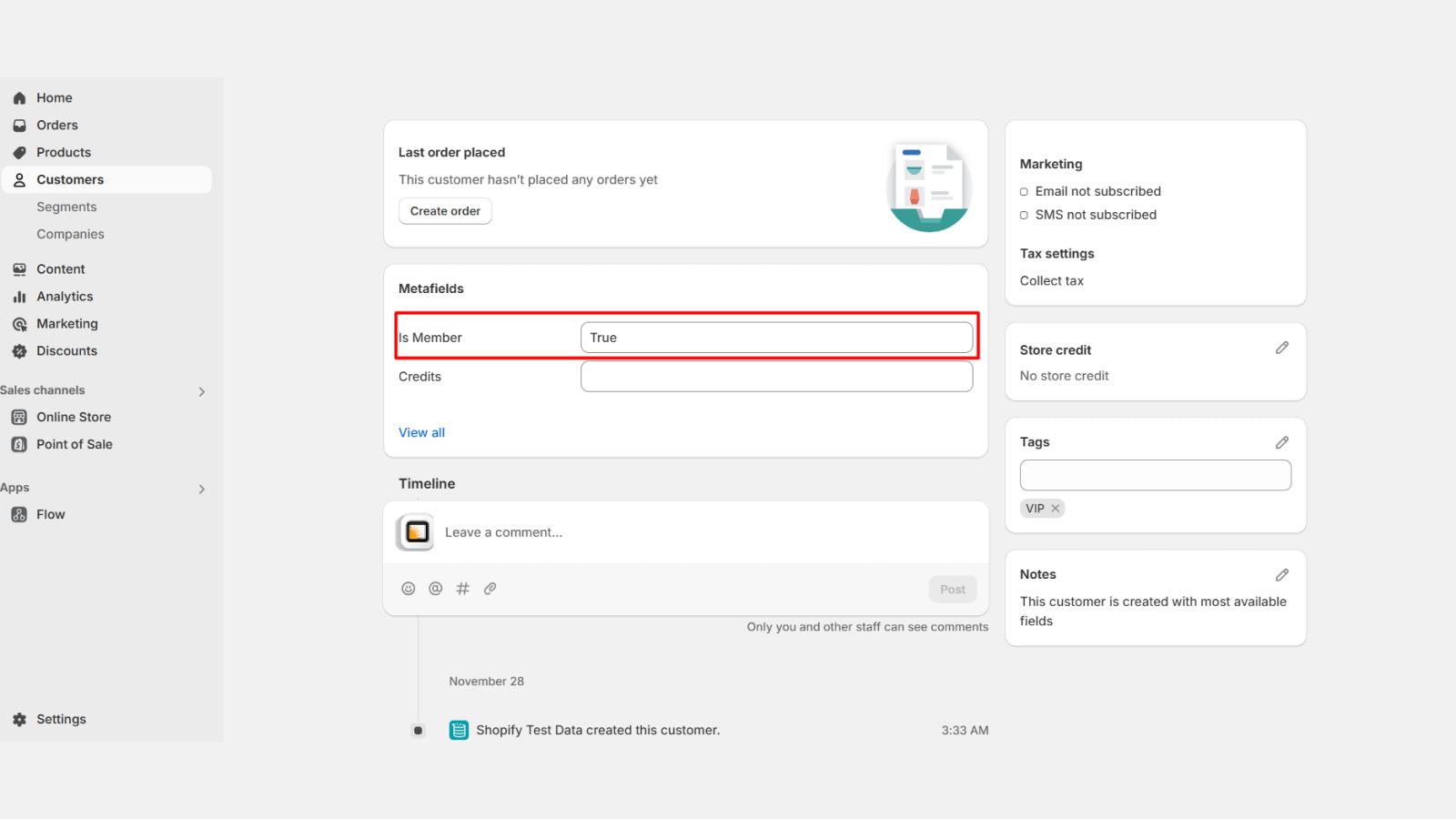The height and width of the screenshot is (819, 1456).
Task: Edit Notes using the pencil icon
Action: click(1282, 575)
